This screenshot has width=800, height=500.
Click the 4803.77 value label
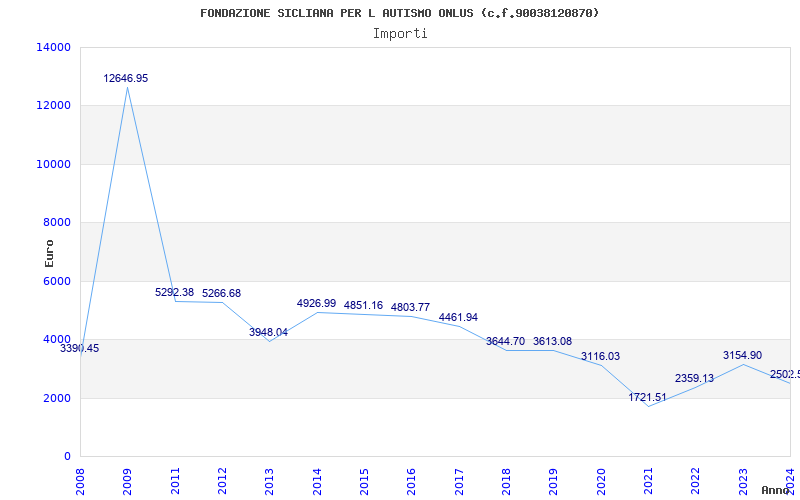coord(410,307)
